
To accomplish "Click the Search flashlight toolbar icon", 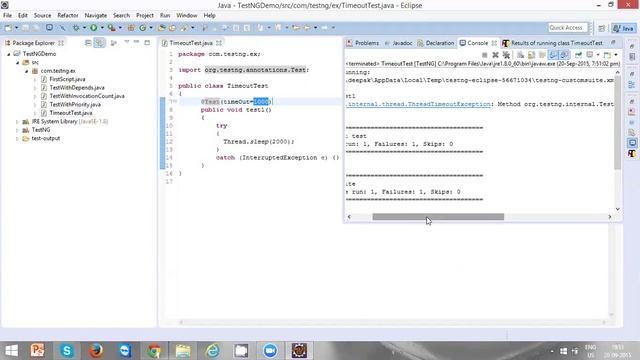I will [x=184, y=28].
